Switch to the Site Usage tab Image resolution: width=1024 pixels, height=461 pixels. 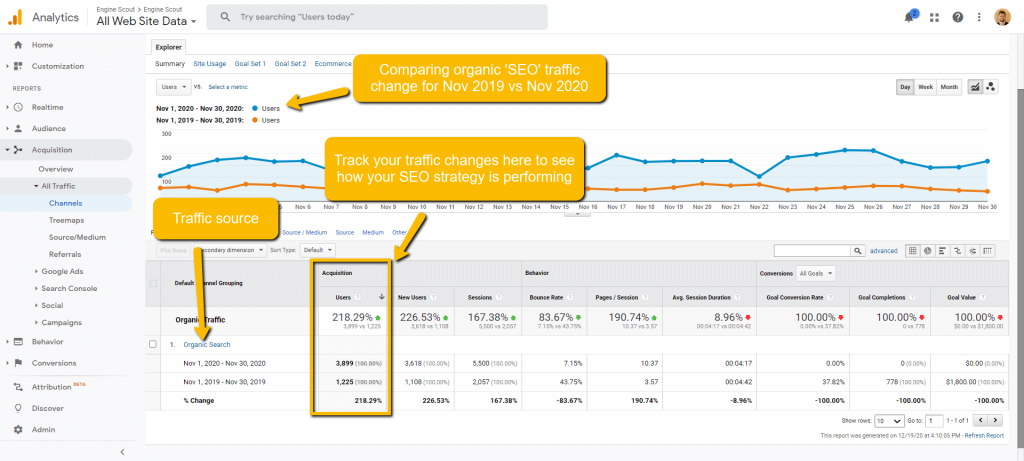pyautogui.click(x=210, y=63)
